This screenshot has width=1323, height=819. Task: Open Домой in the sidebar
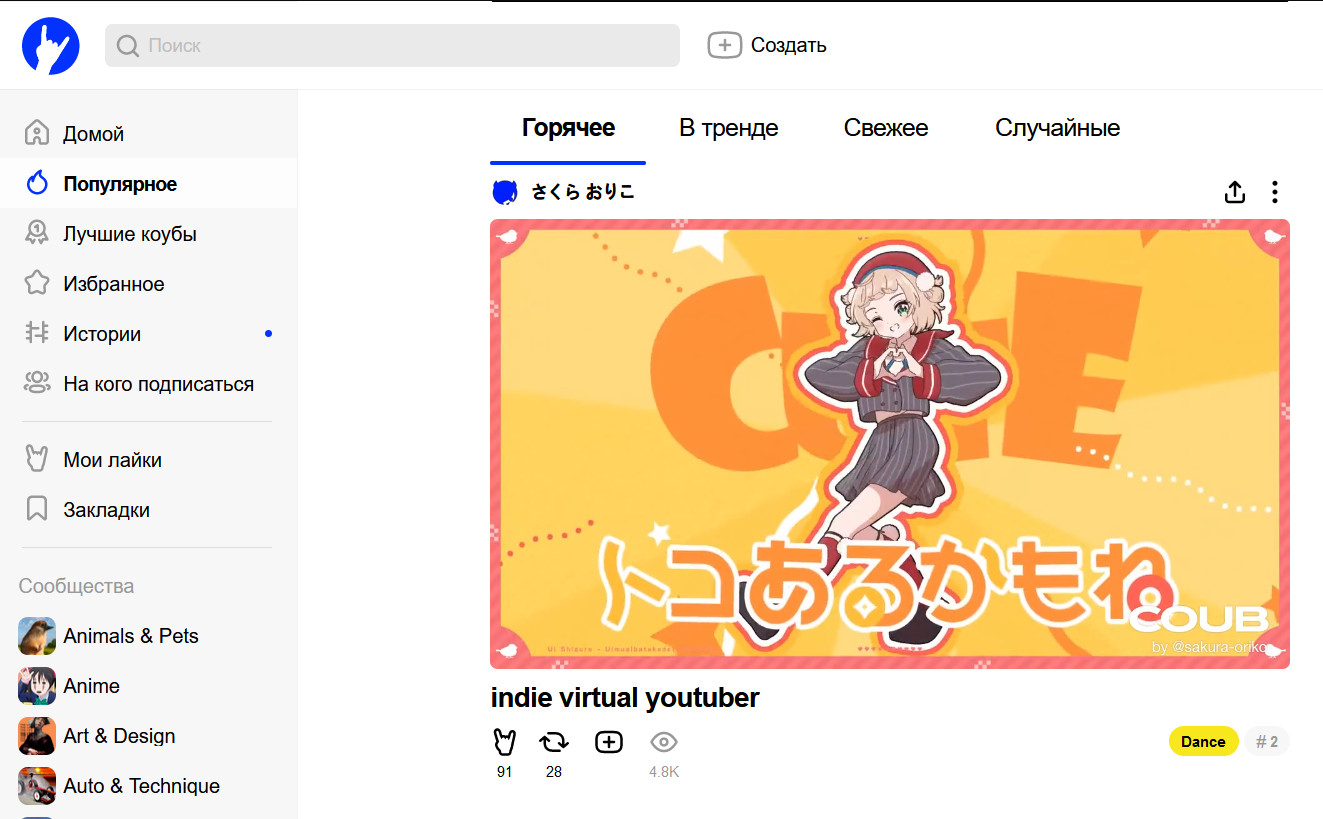[148, 134]
